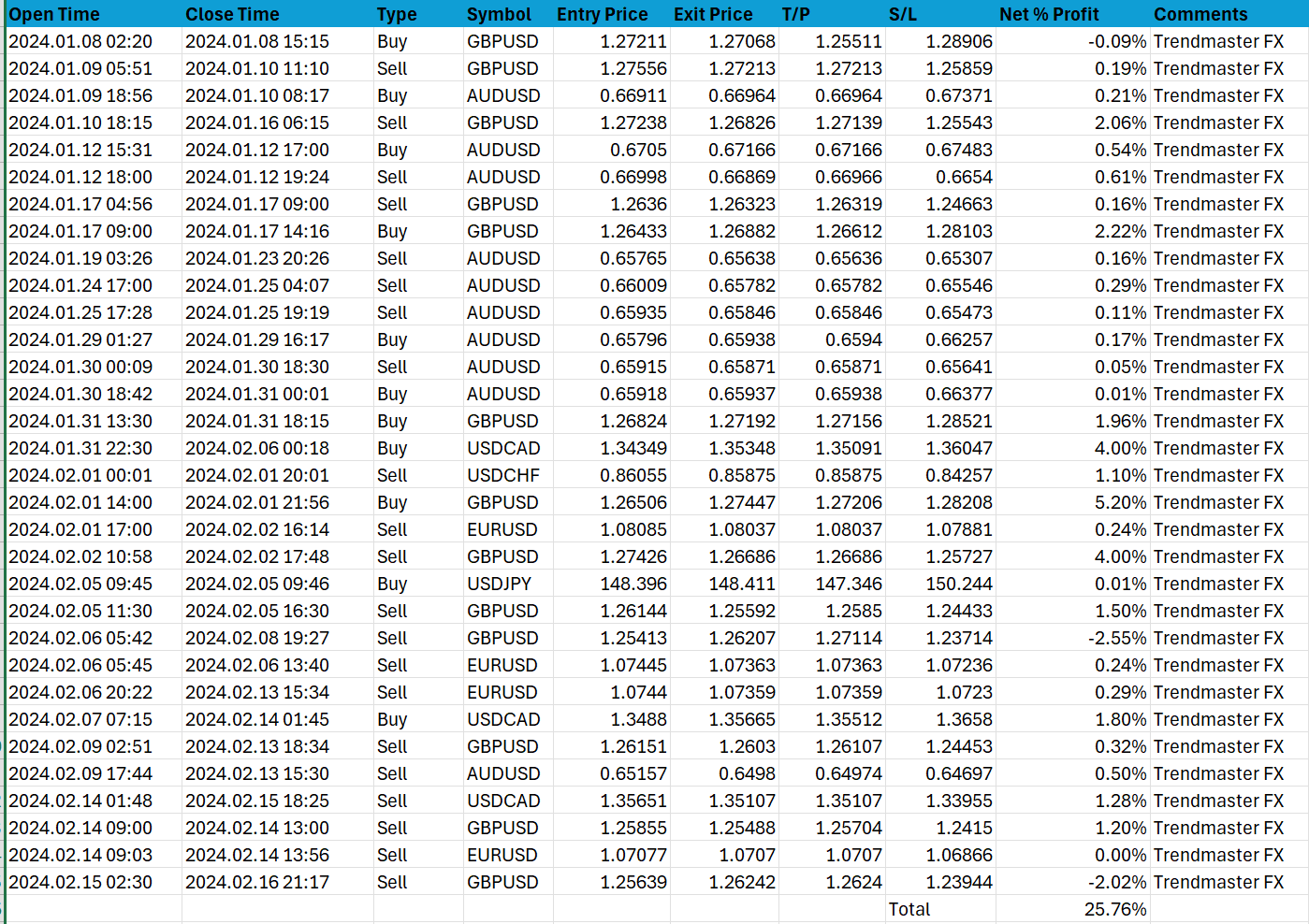
Task: Select open time 2024.01.08 02:20 cell
Action: click(94, 41)
